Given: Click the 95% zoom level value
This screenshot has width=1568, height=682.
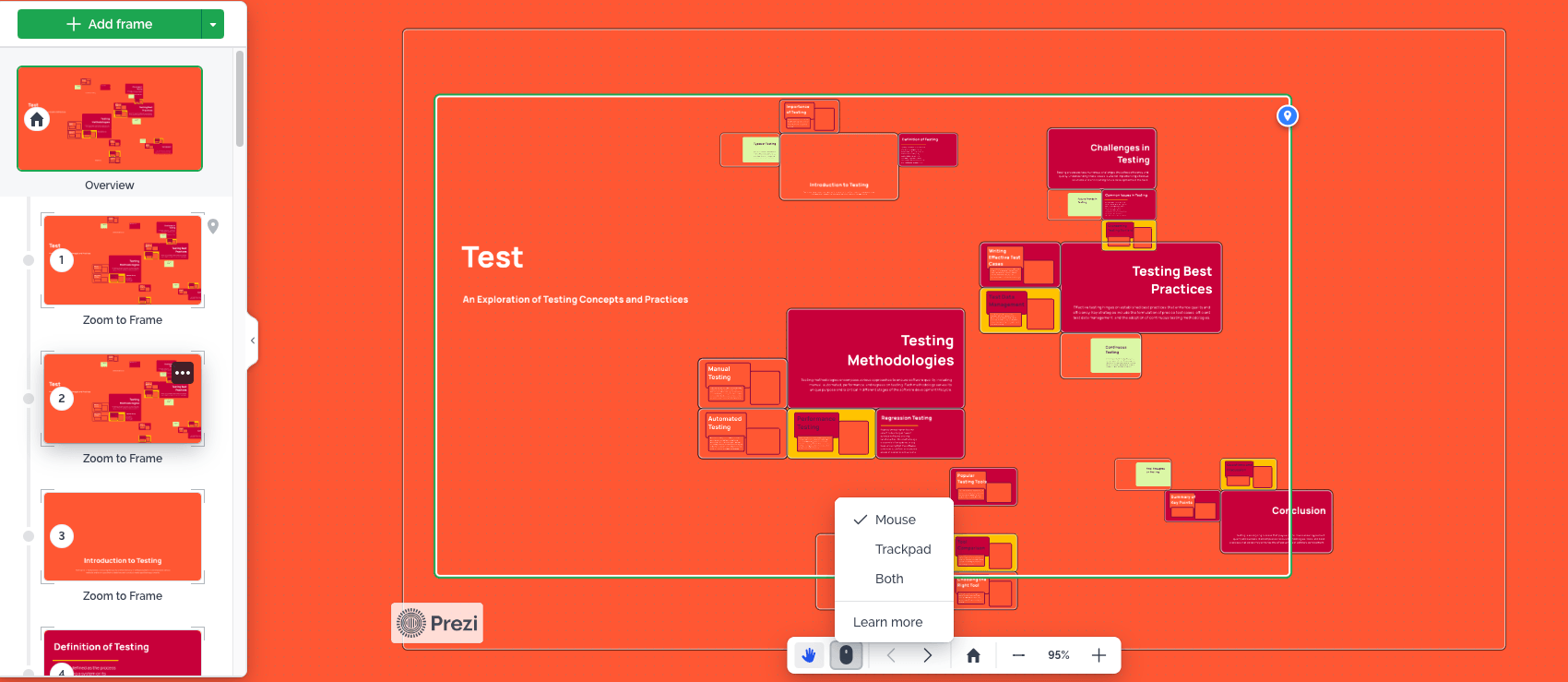Looking at the screenshot, I should coord(1059,655).
